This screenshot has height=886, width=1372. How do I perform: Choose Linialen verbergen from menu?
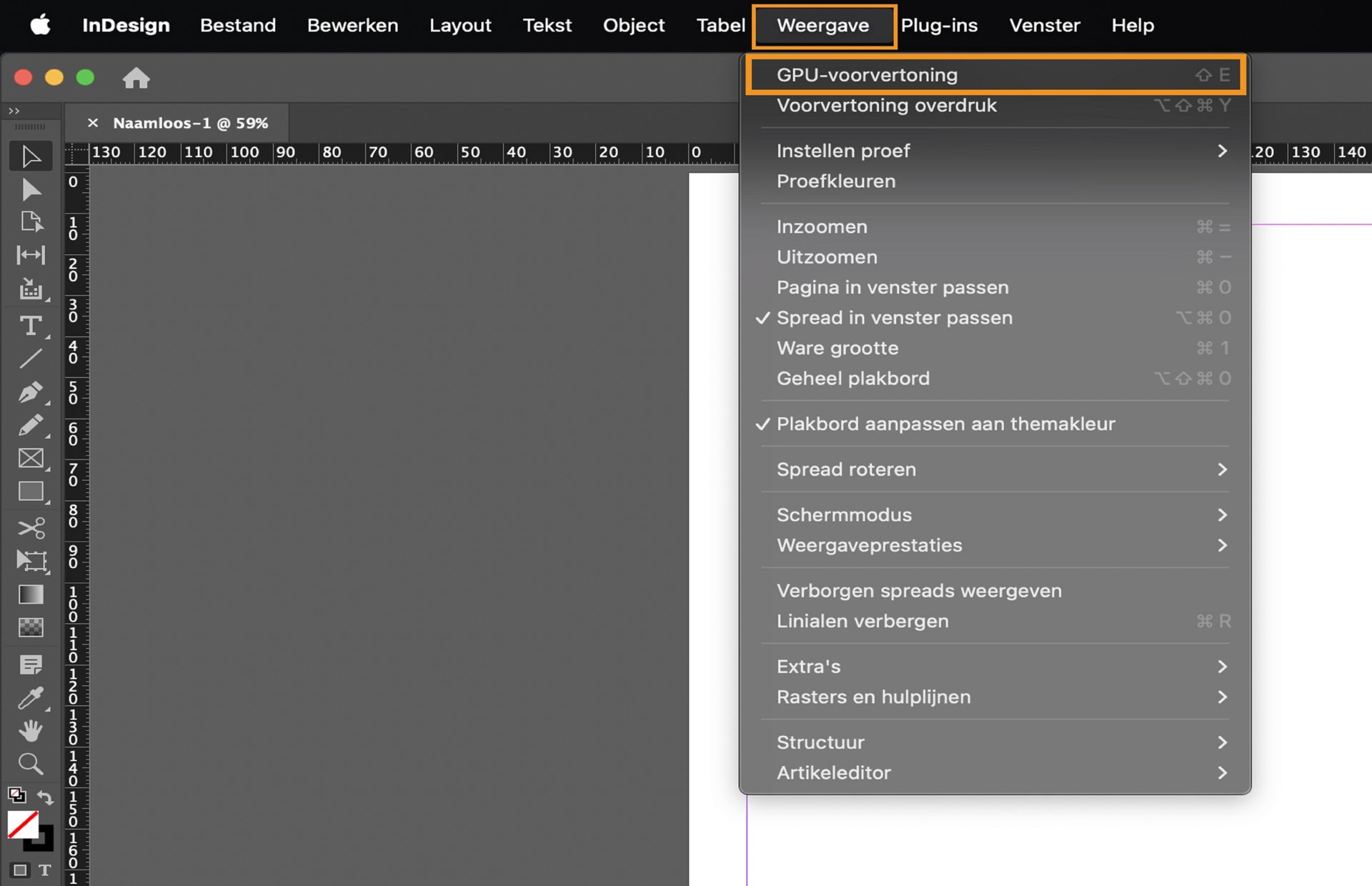[x=863, y=621]
